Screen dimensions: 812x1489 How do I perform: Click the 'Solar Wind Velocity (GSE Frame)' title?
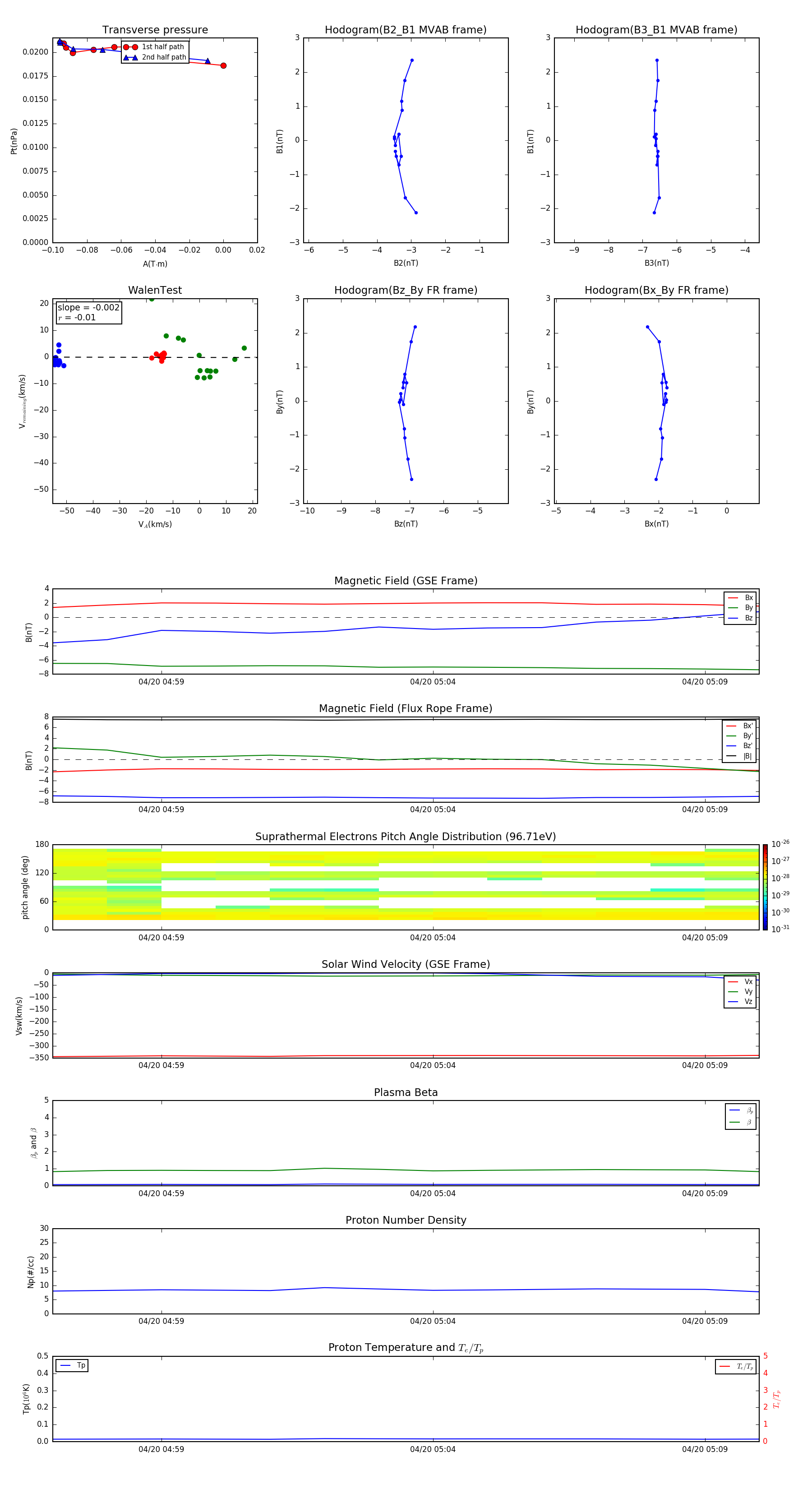pyautogui.click(x=406, y=964)
